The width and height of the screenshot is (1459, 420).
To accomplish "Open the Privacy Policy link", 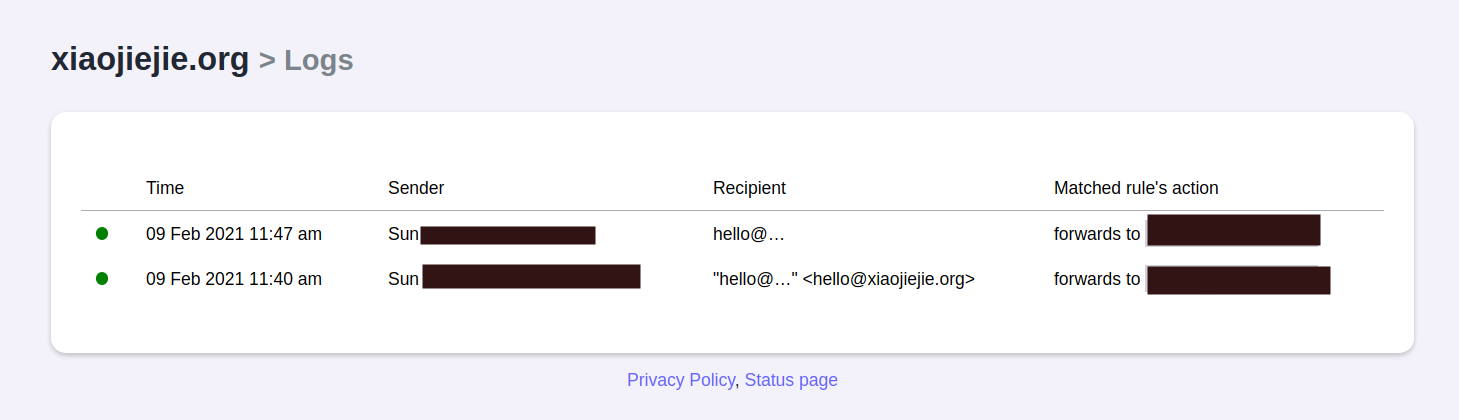I will (681, 380).
